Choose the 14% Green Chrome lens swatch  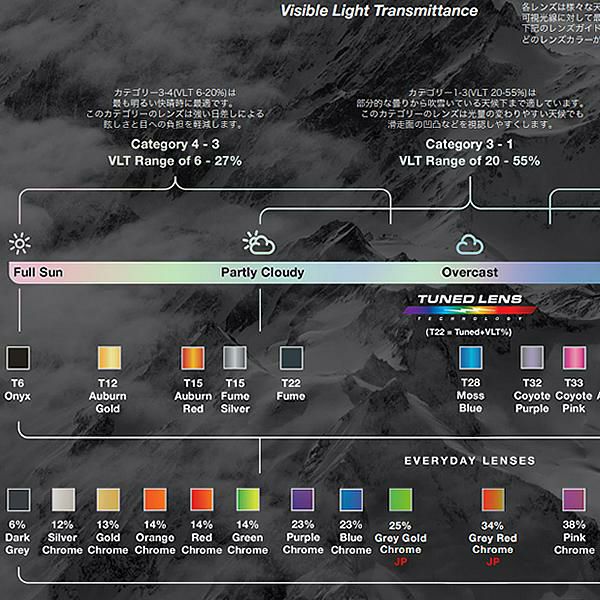pyautogui.click(x=247, y=499)
